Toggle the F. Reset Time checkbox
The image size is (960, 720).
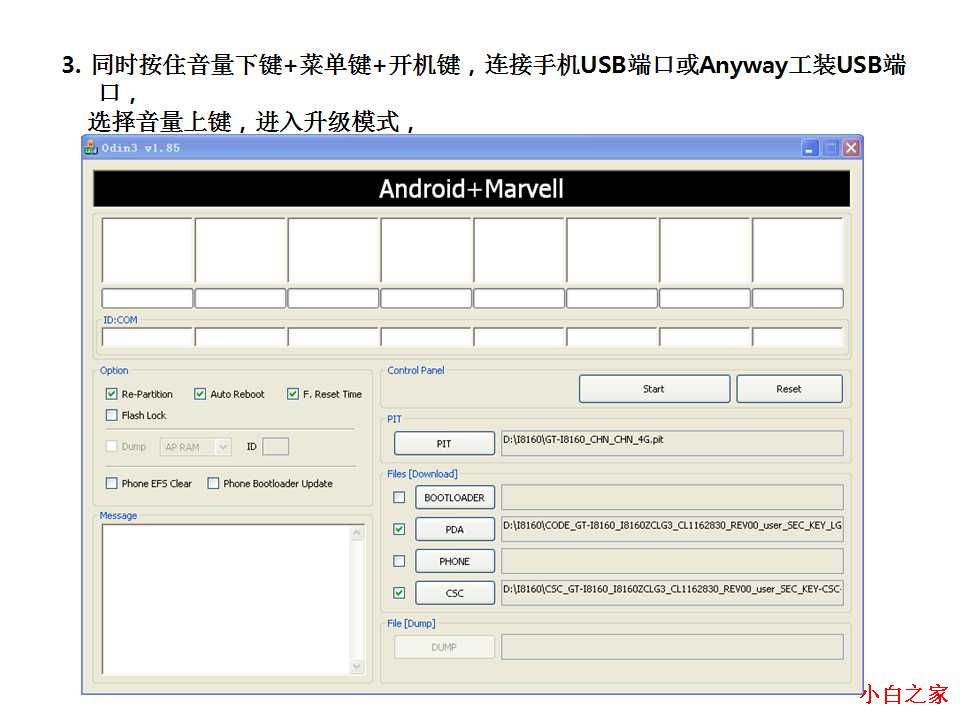[293, 394]
